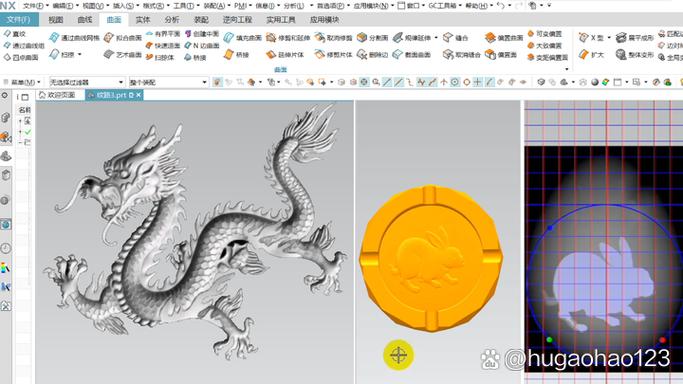This screenshot has height=384, width=683.
Task: Toggle the Control Point snap option
Action: click(x=409, y=82)
